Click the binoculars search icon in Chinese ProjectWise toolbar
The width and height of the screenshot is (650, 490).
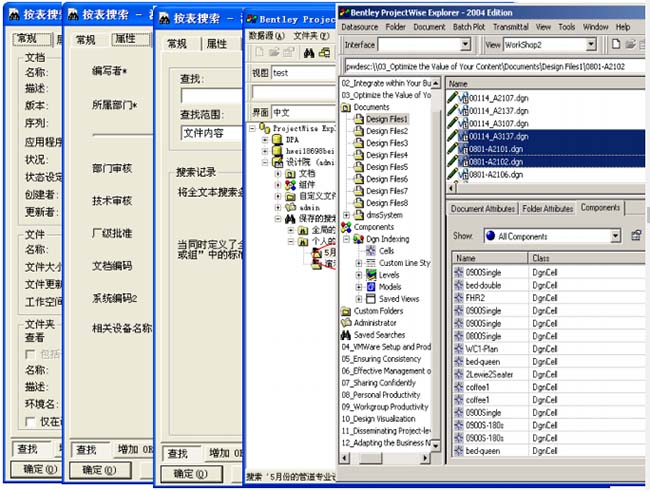[x=309, y=53]
